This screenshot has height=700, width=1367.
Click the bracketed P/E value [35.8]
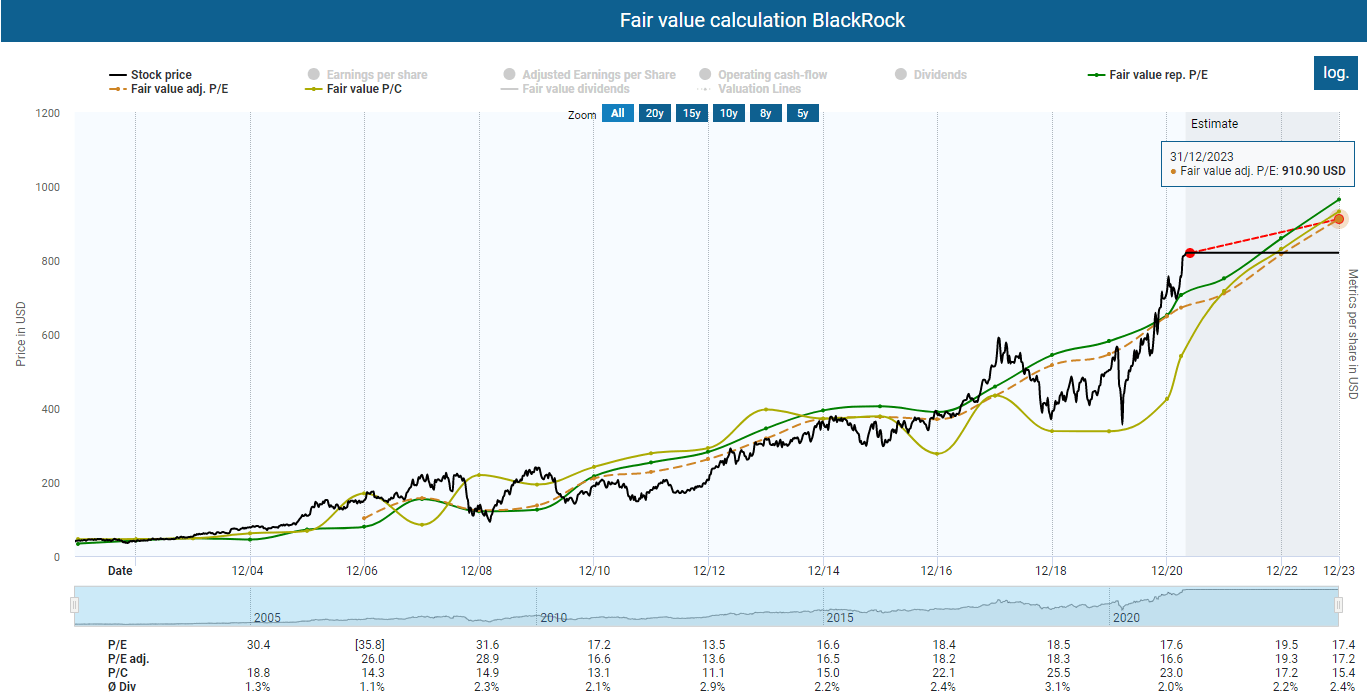coord(370,645)
